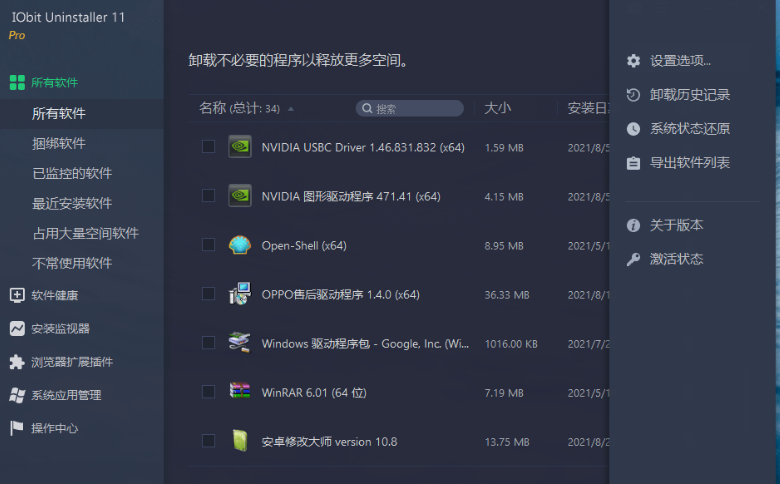The width and height of the screenshot is (780, 484).
Task: Click the 卸载历史记录 history icon
Action: 633,95
